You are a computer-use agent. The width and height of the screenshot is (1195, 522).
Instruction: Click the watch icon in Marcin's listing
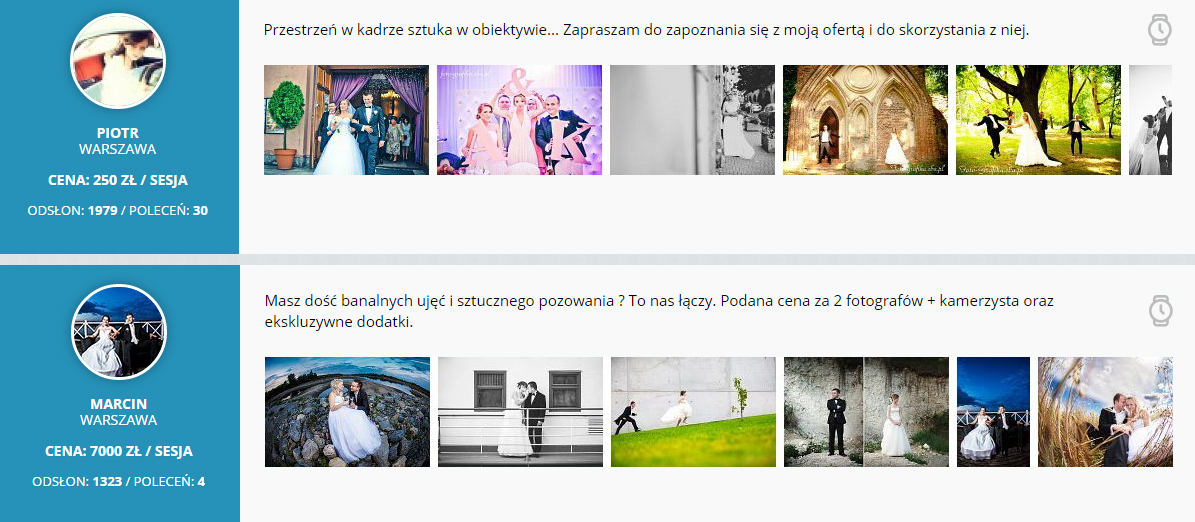[1159, 310]
